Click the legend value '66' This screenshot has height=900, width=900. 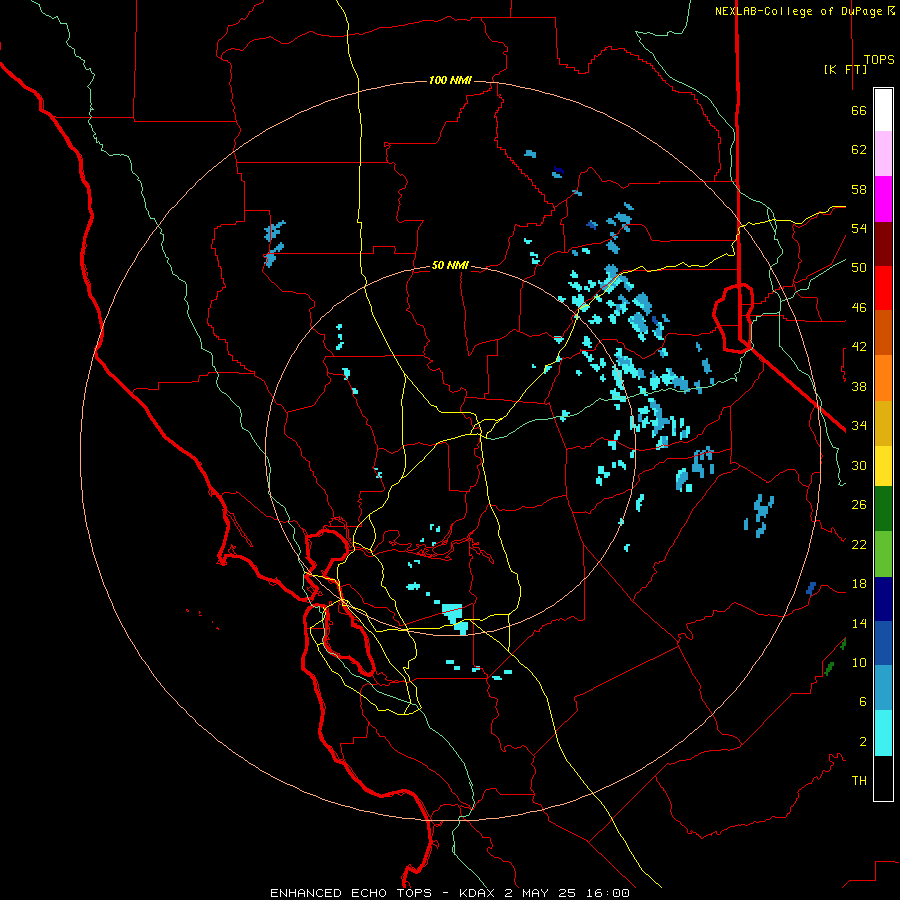[x=859, y=111]
